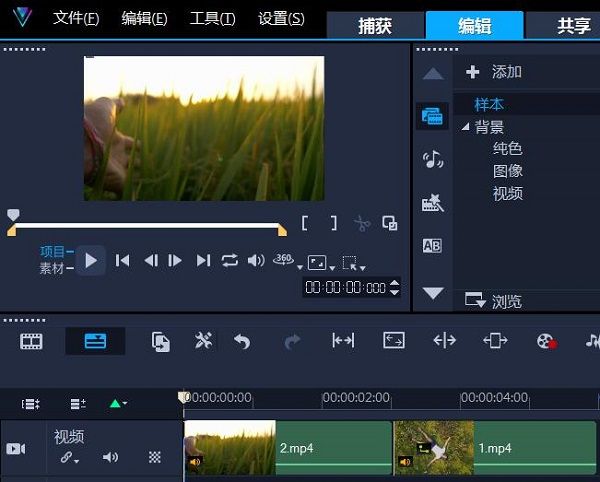Select 纯色 under 背景

[x=507, y=148]
